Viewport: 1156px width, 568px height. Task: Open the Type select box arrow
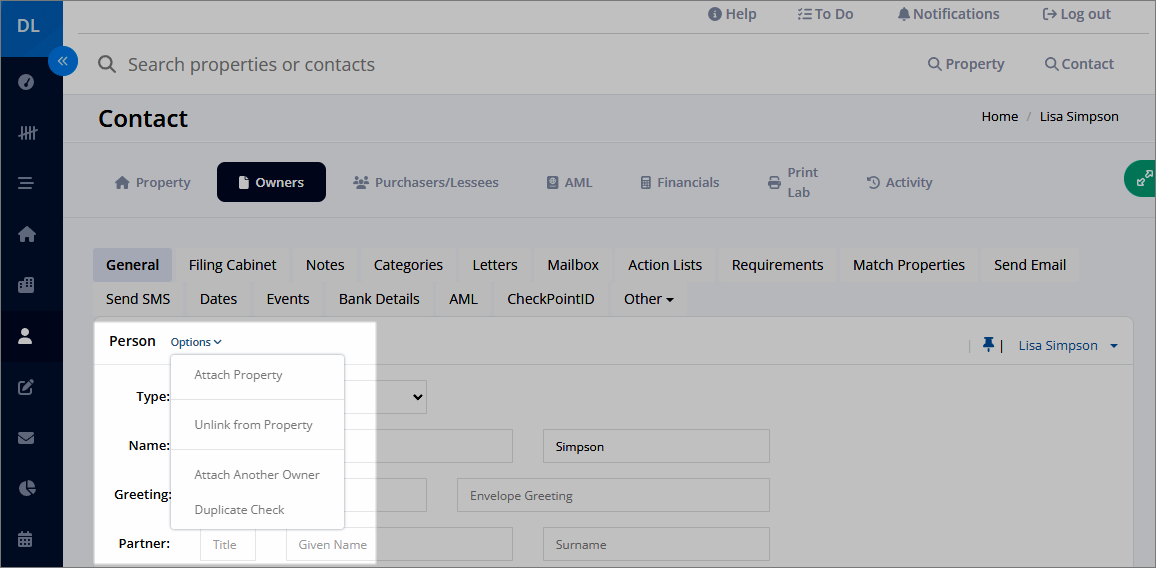(x=417, y=397)
